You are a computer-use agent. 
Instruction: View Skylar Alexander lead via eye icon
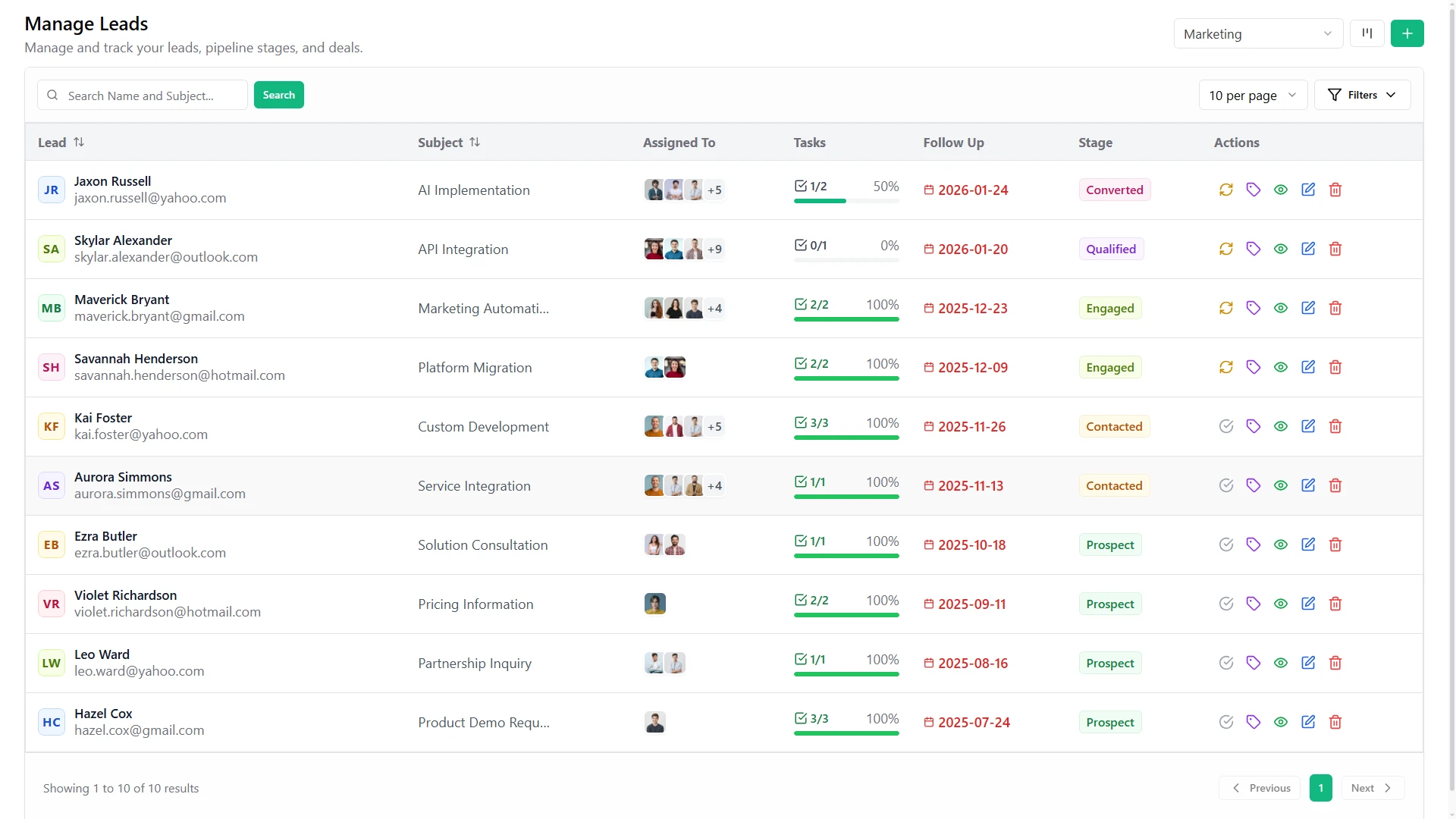tap(1281, 249)
